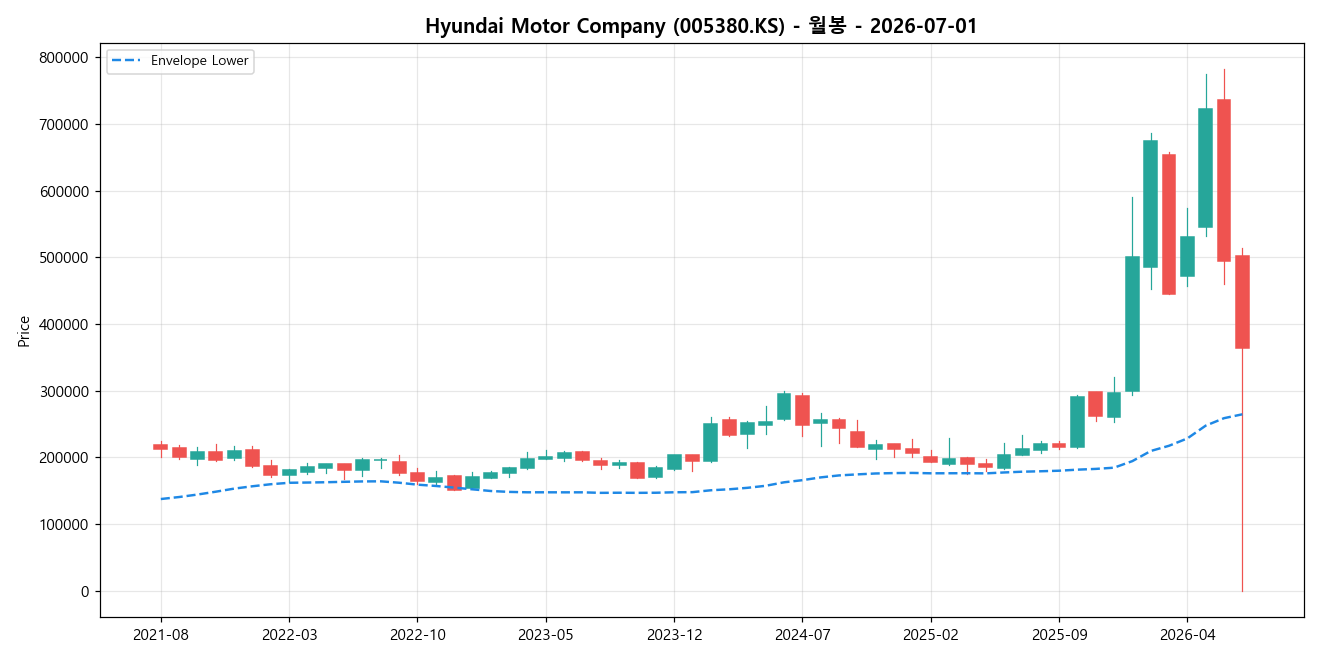Click the last red candle with long wick

pyautogui.click(x=1242, y=302)
